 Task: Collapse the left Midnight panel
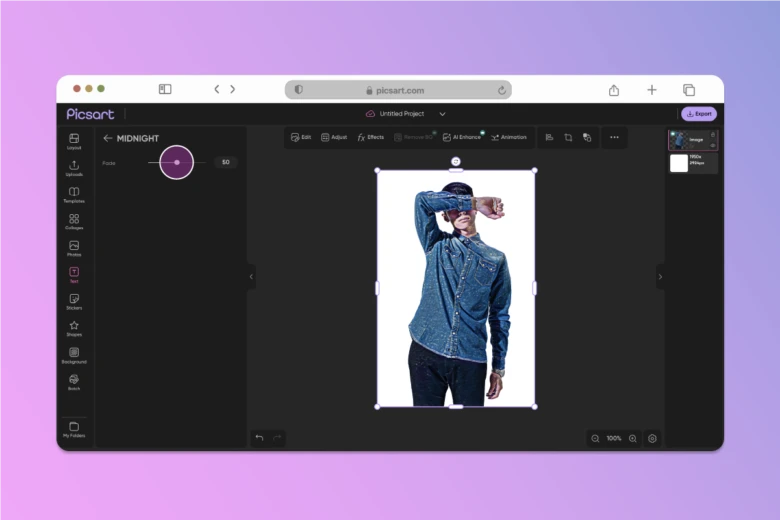[251, 277]
